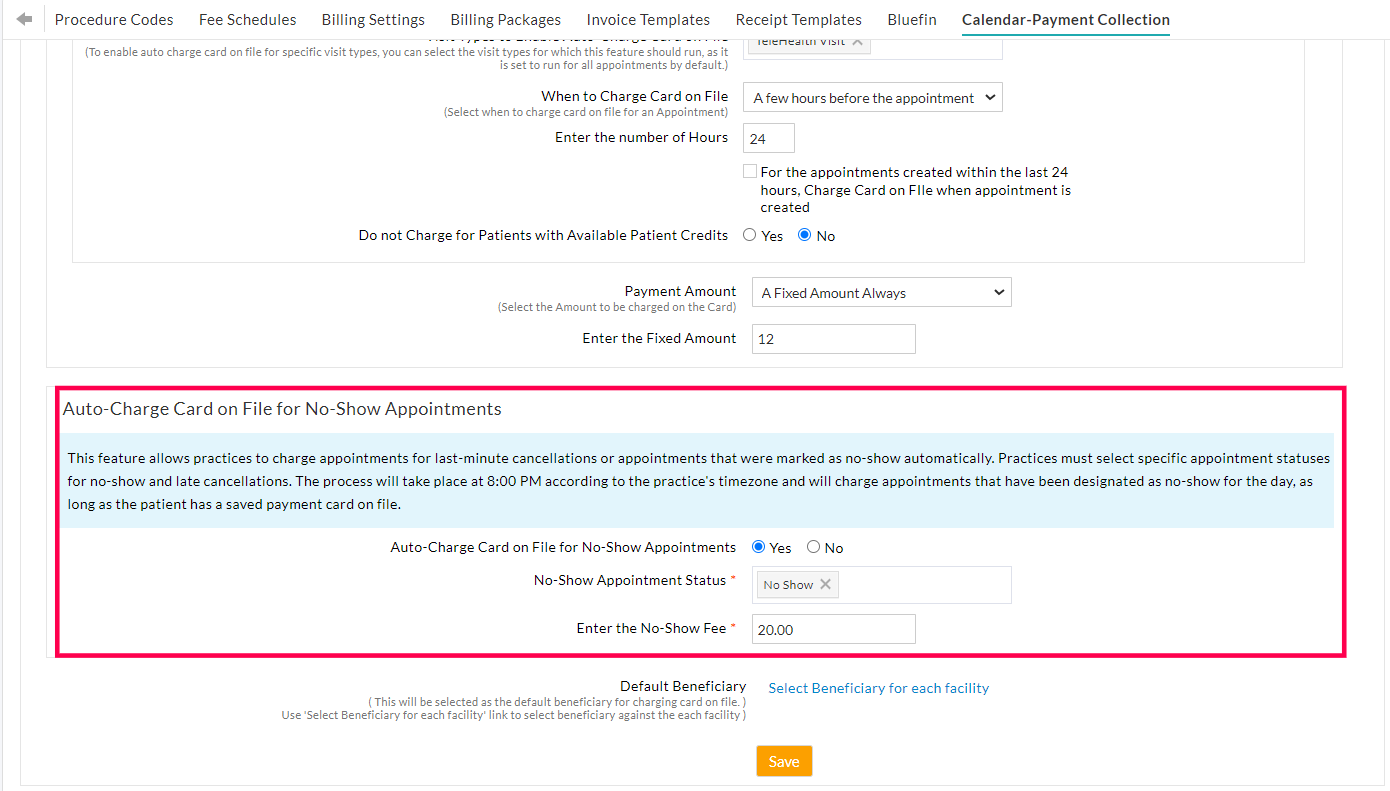Select No for Auto-Charge on No-Show Appointments

tap(811, 547)
